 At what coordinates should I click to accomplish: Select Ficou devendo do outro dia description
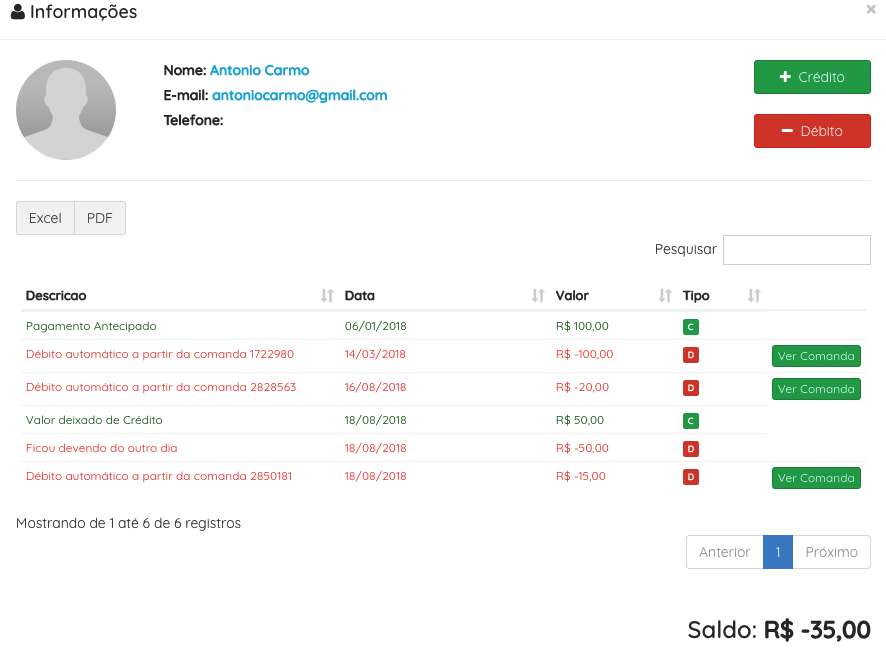click(102, 448)
